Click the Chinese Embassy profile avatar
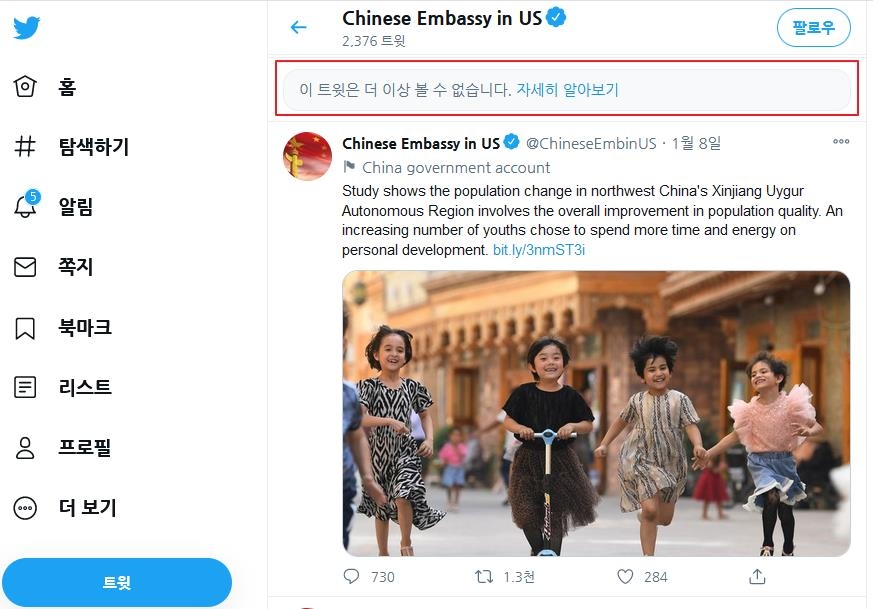The width and height of the screenshot is (873, 609). (x=307, y=156)
